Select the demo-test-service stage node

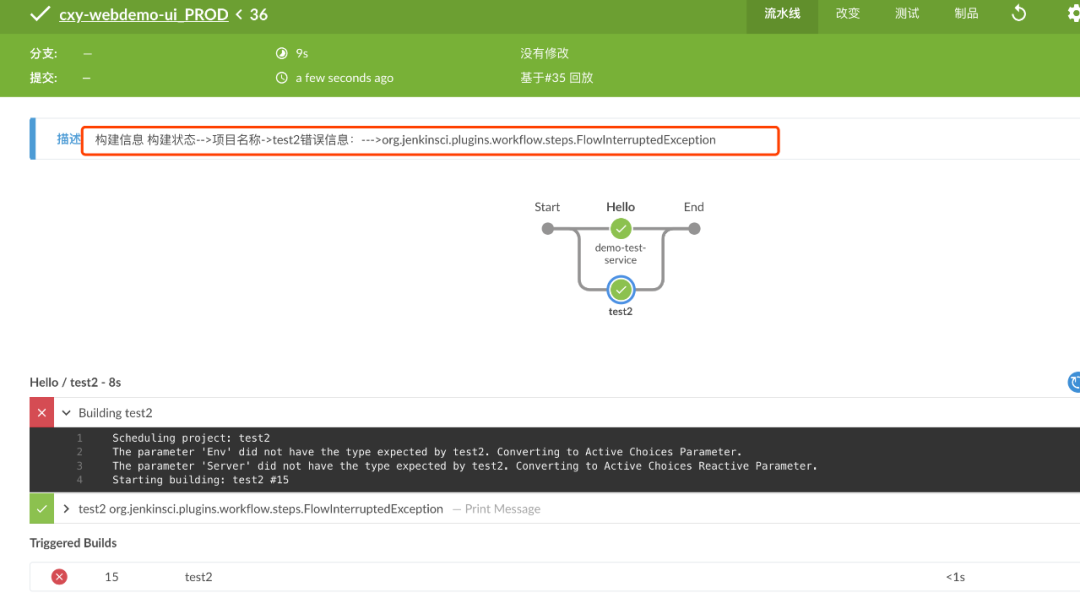620,229
